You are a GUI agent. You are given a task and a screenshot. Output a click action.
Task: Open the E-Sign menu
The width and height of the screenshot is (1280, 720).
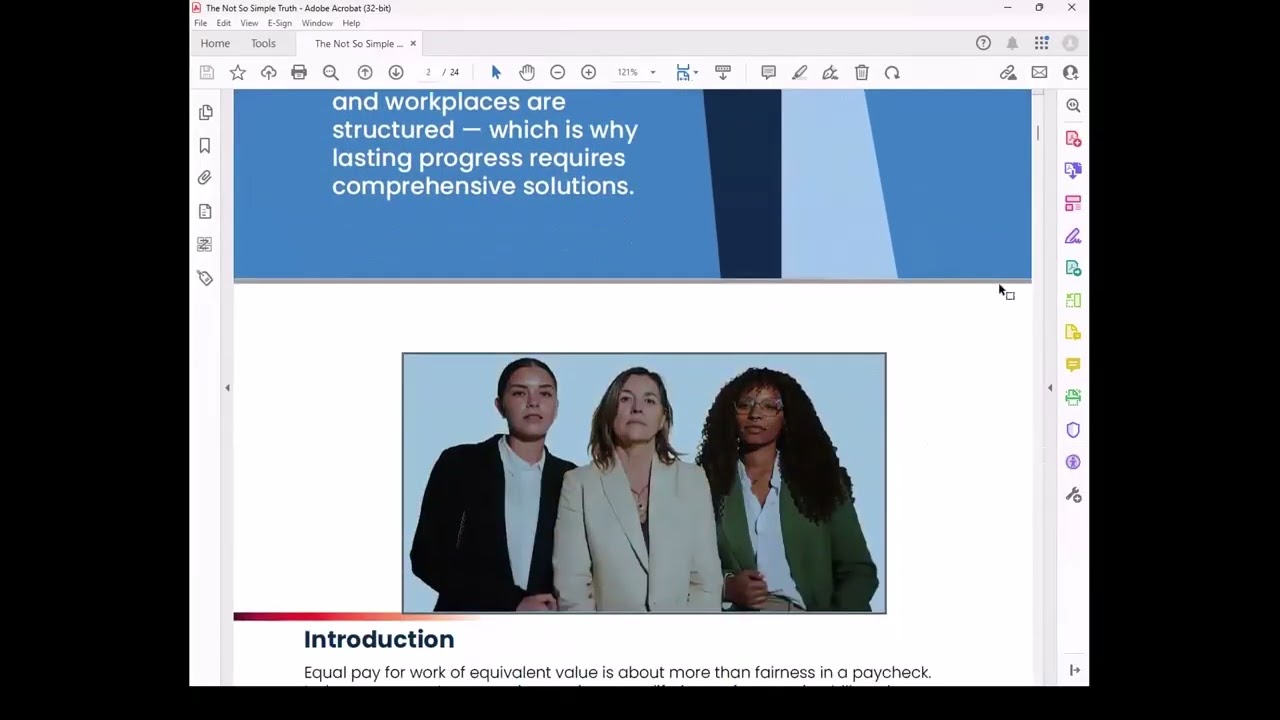pyautogui.click(x=280, y=23)
